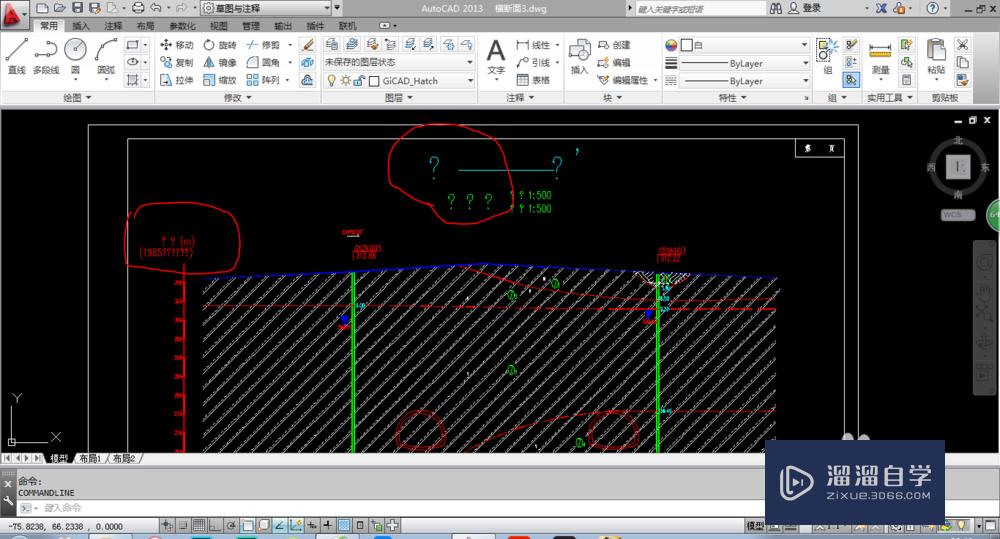Click 编辑属性 (Edit Attributes) button
Viewport: 1000px width, 539px height.
[x=622, y=80]
